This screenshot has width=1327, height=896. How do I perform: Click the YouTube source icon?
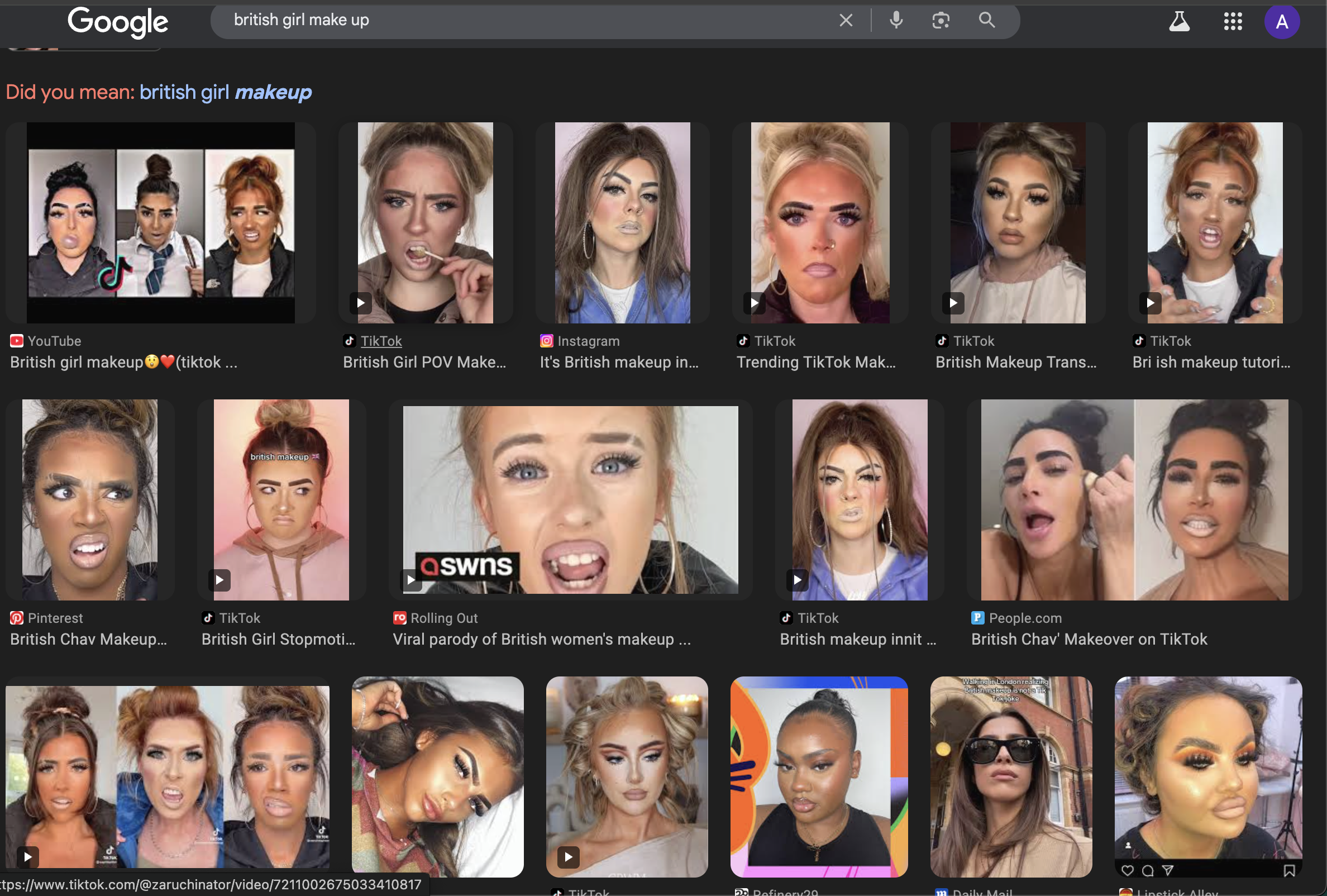(17, 341)
